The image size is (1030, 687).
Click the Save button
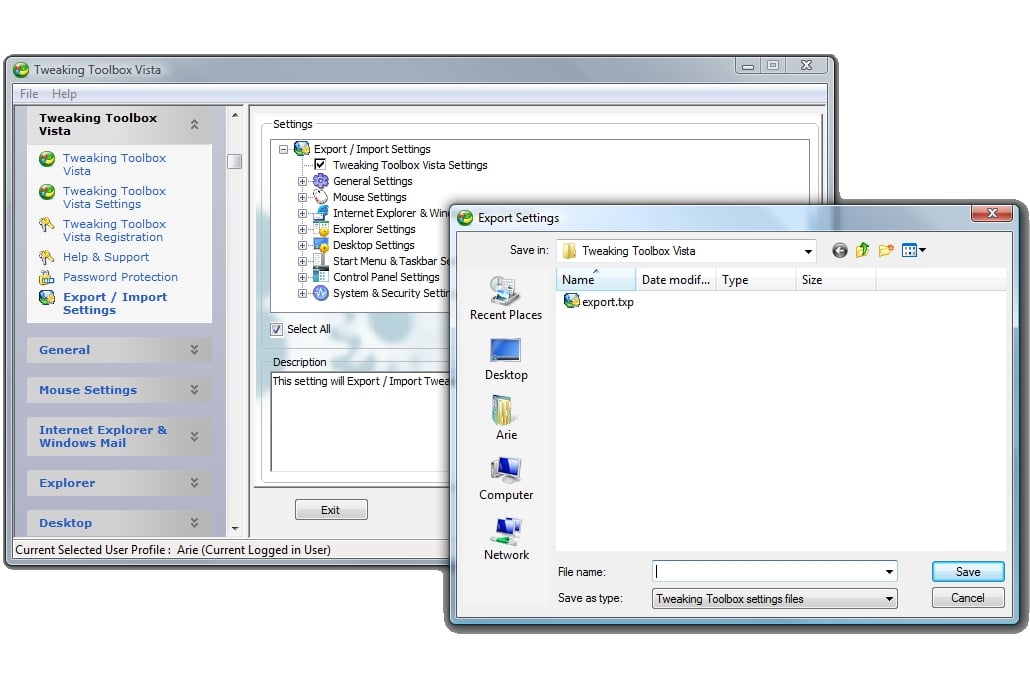966,571
